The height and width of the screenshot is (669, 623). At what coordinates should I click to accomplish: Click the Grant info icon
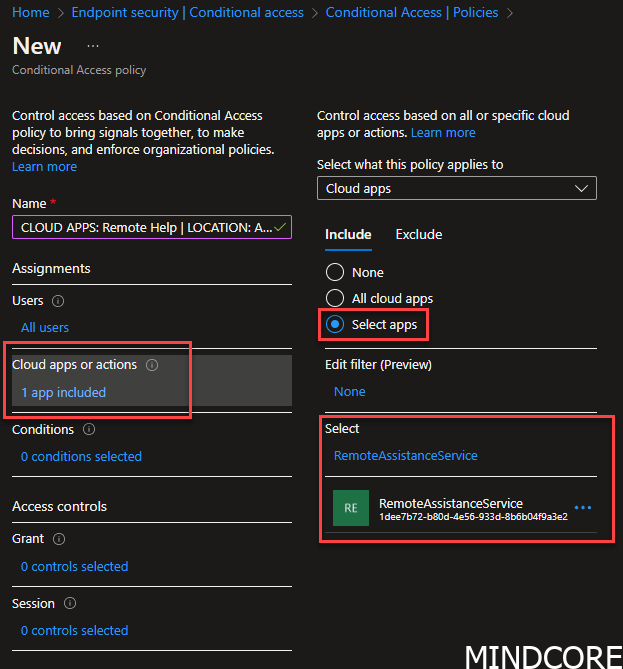[x=59, y=539]
